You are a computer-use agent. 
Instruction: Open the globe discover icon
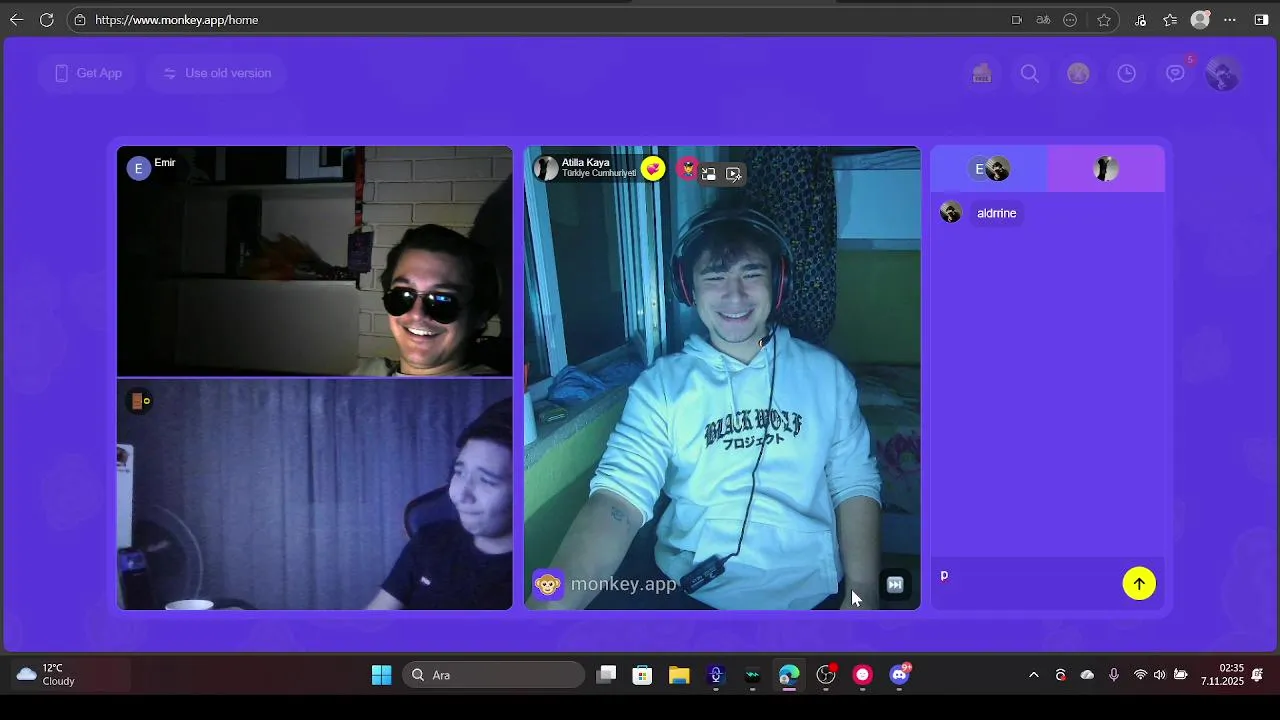click(1078, 74)
